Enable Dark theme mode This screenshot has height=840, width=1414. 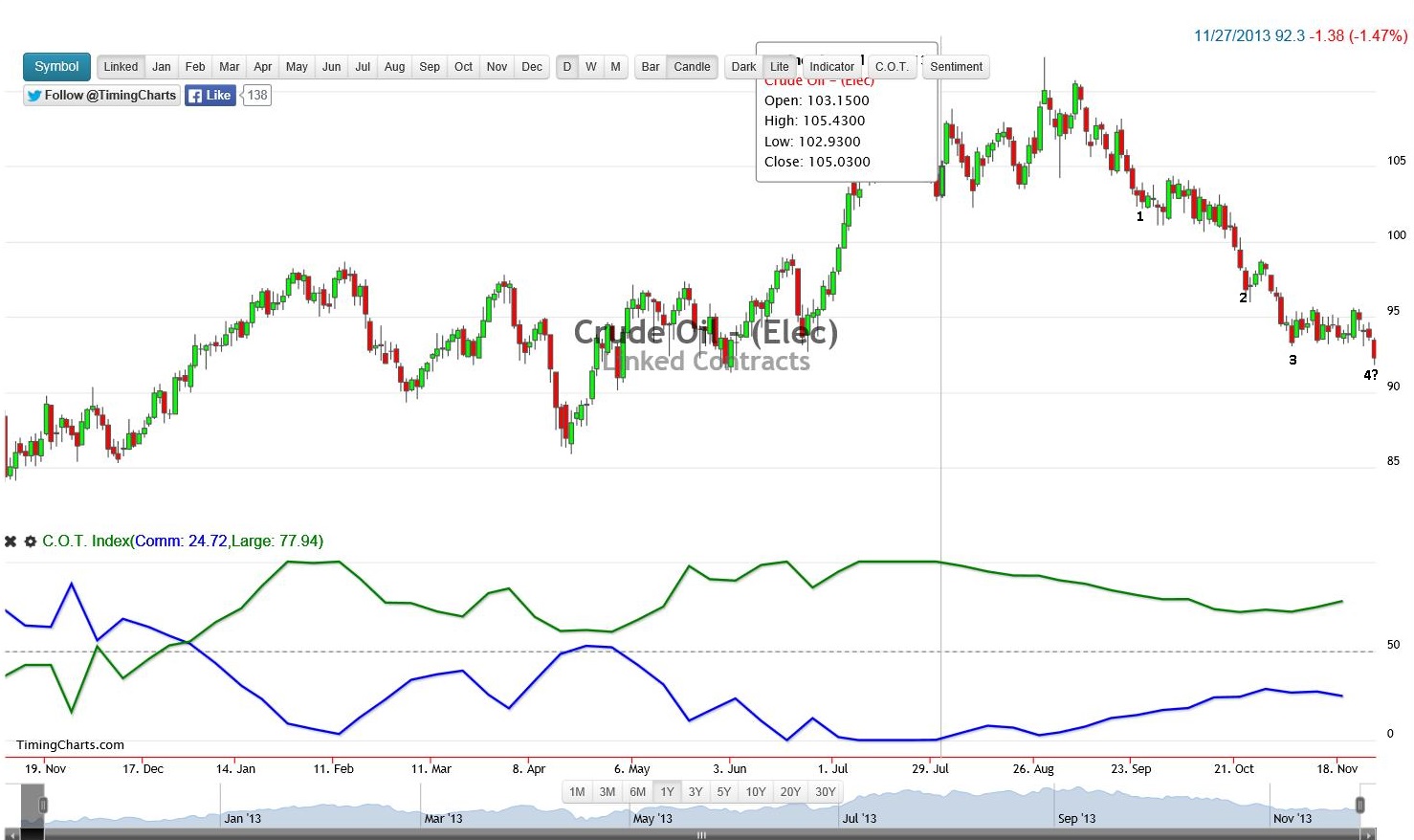coord(743,67)
